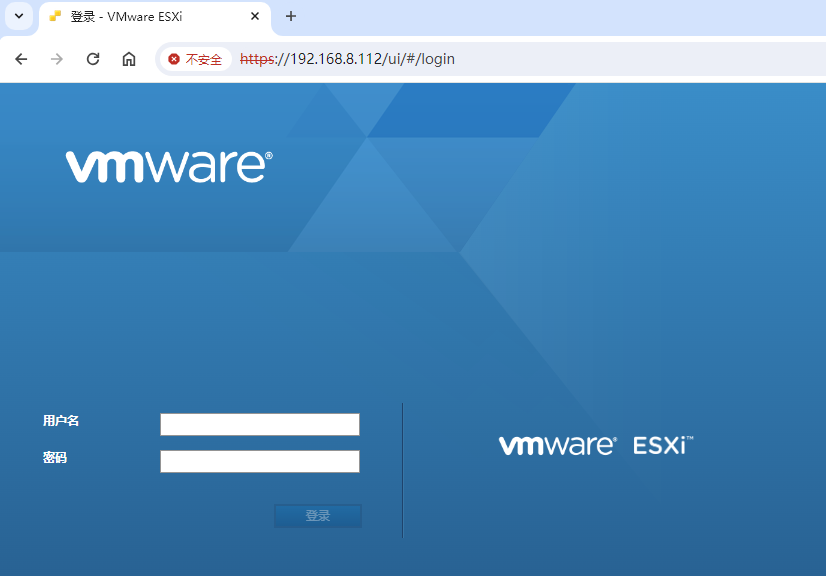The image size is (826, 576).
Task: Reload the ESXi login page
Action: coord(93,59)
